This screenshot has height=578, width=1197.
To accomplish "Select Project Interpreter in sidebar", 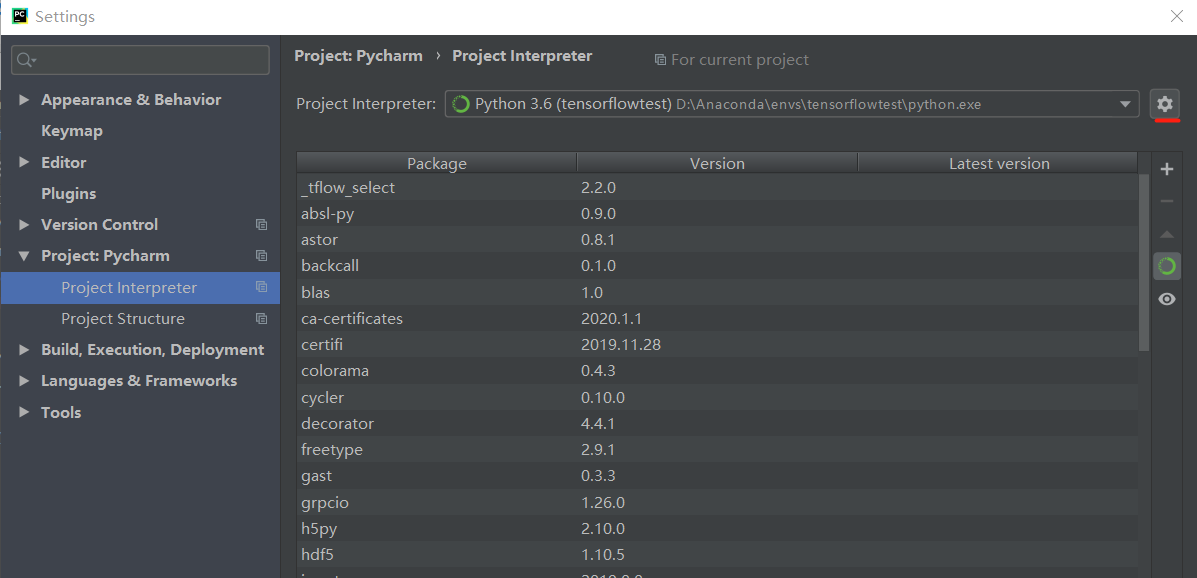I will pos(140,288).
